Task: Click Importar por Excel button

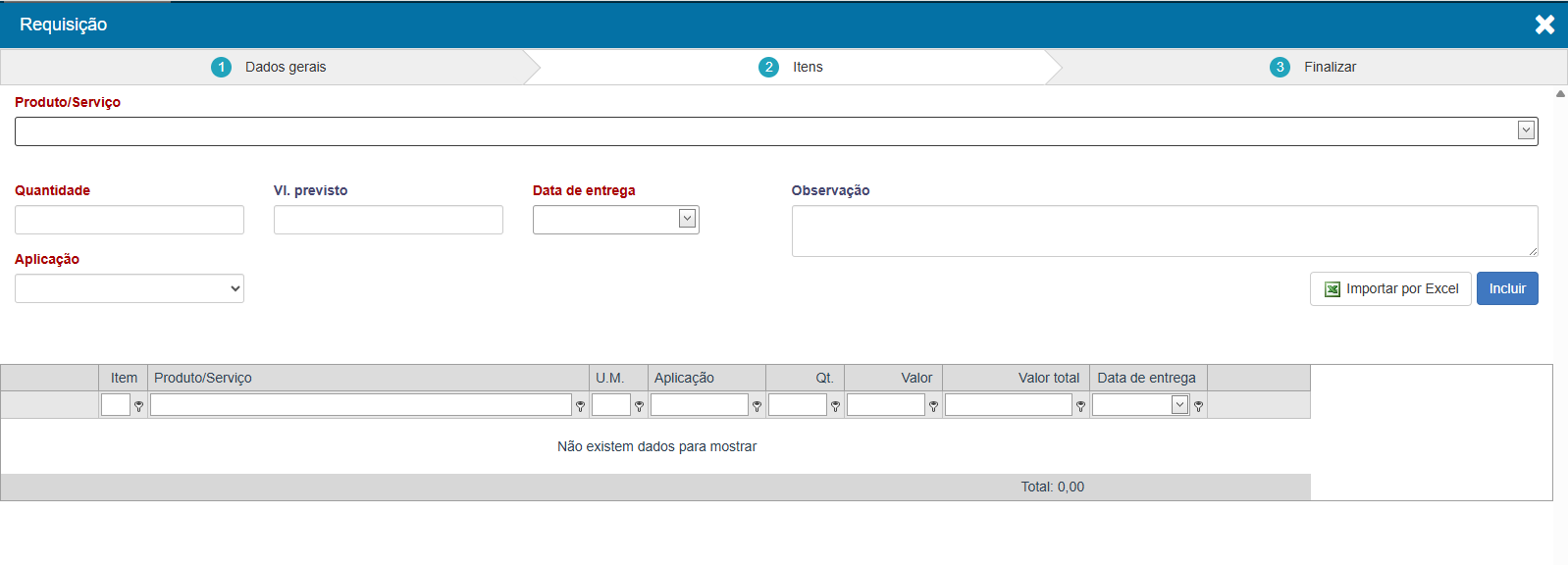Action: pyautogui.click(x=1389, y=288)
